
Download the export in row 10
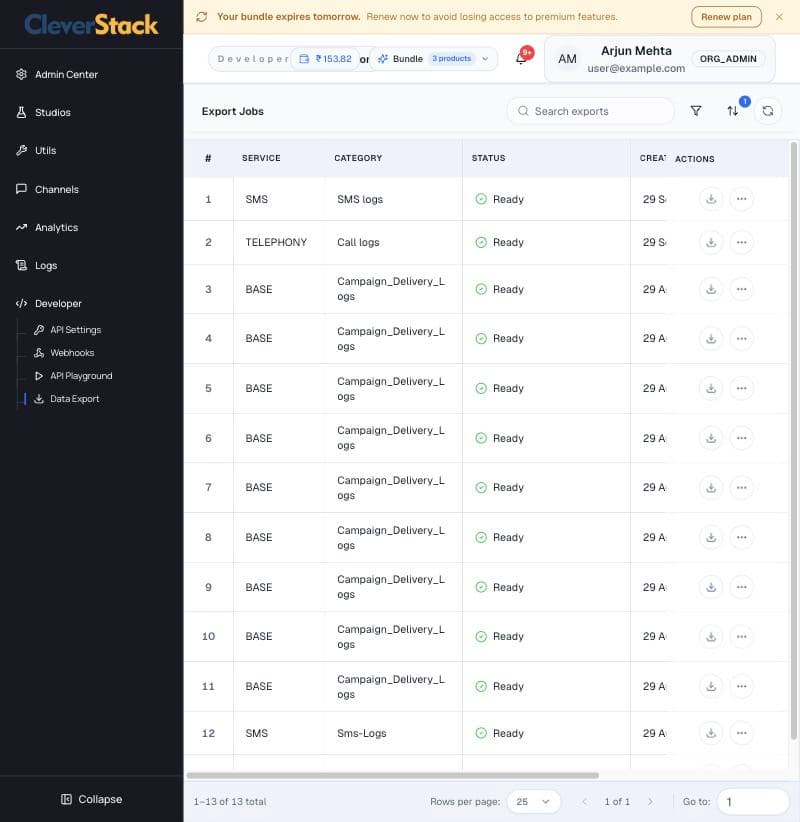tap(711, 636)
